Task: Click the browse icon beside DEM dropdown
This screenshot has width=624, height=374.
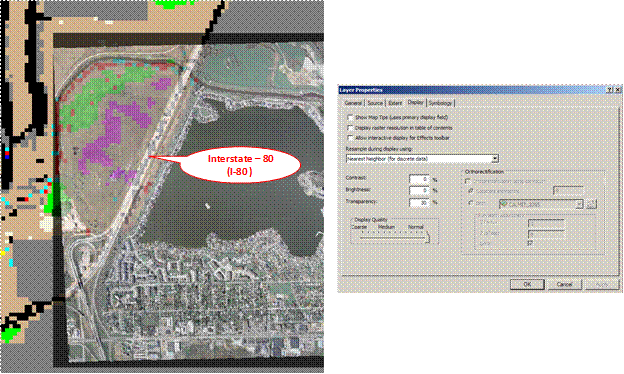Action: coord(591,204)
